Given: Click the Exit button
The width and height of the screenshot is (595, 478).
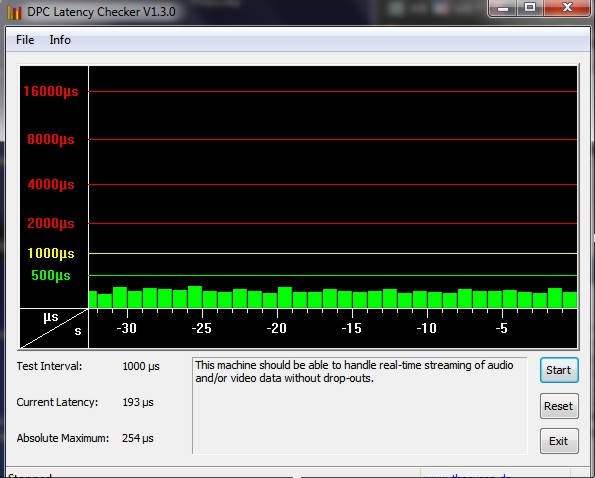Looking at the screenshot, I should pos(559,441).
